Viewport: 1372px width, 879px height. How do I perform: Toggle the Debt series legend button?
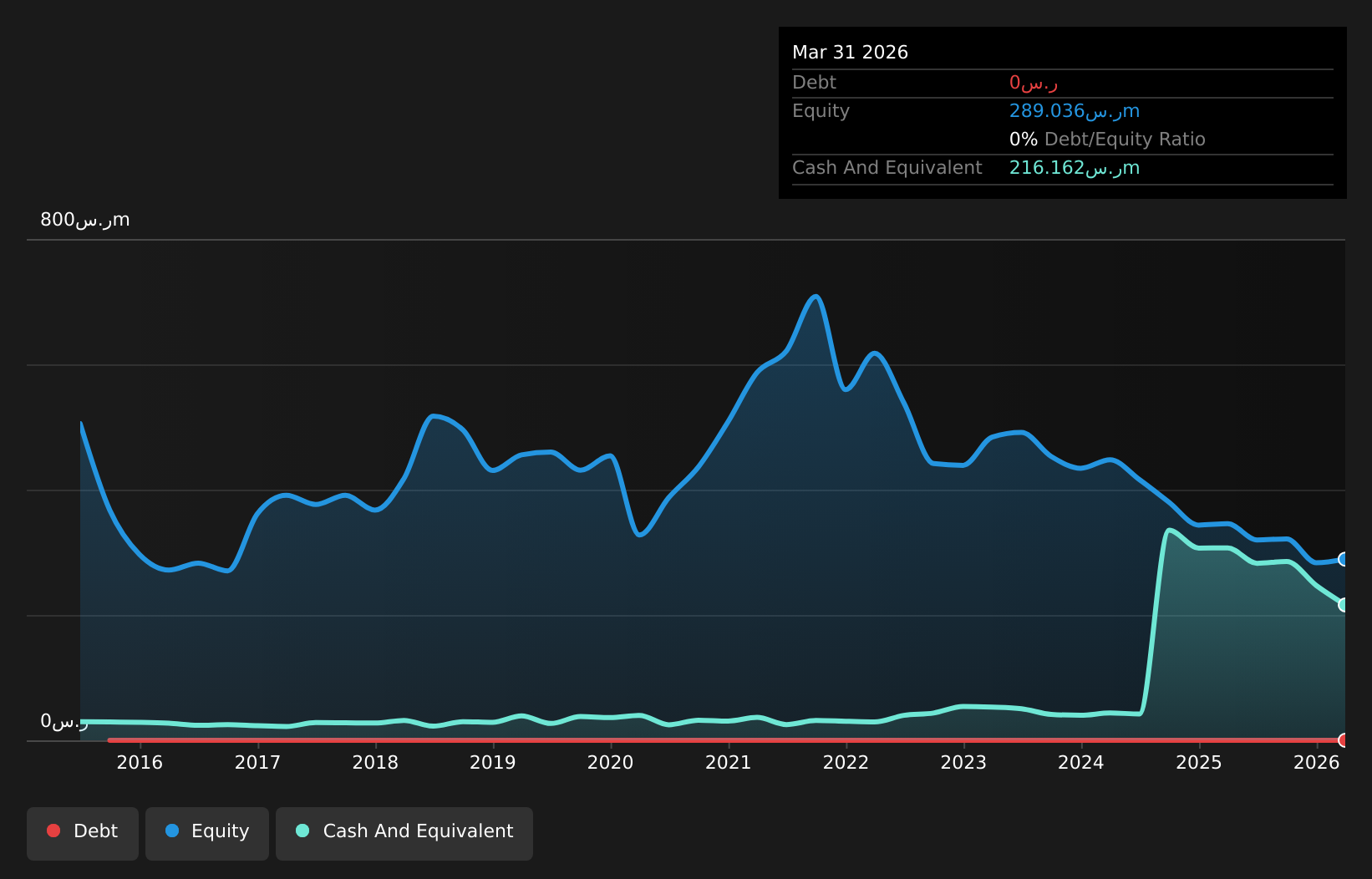point(83,833)
